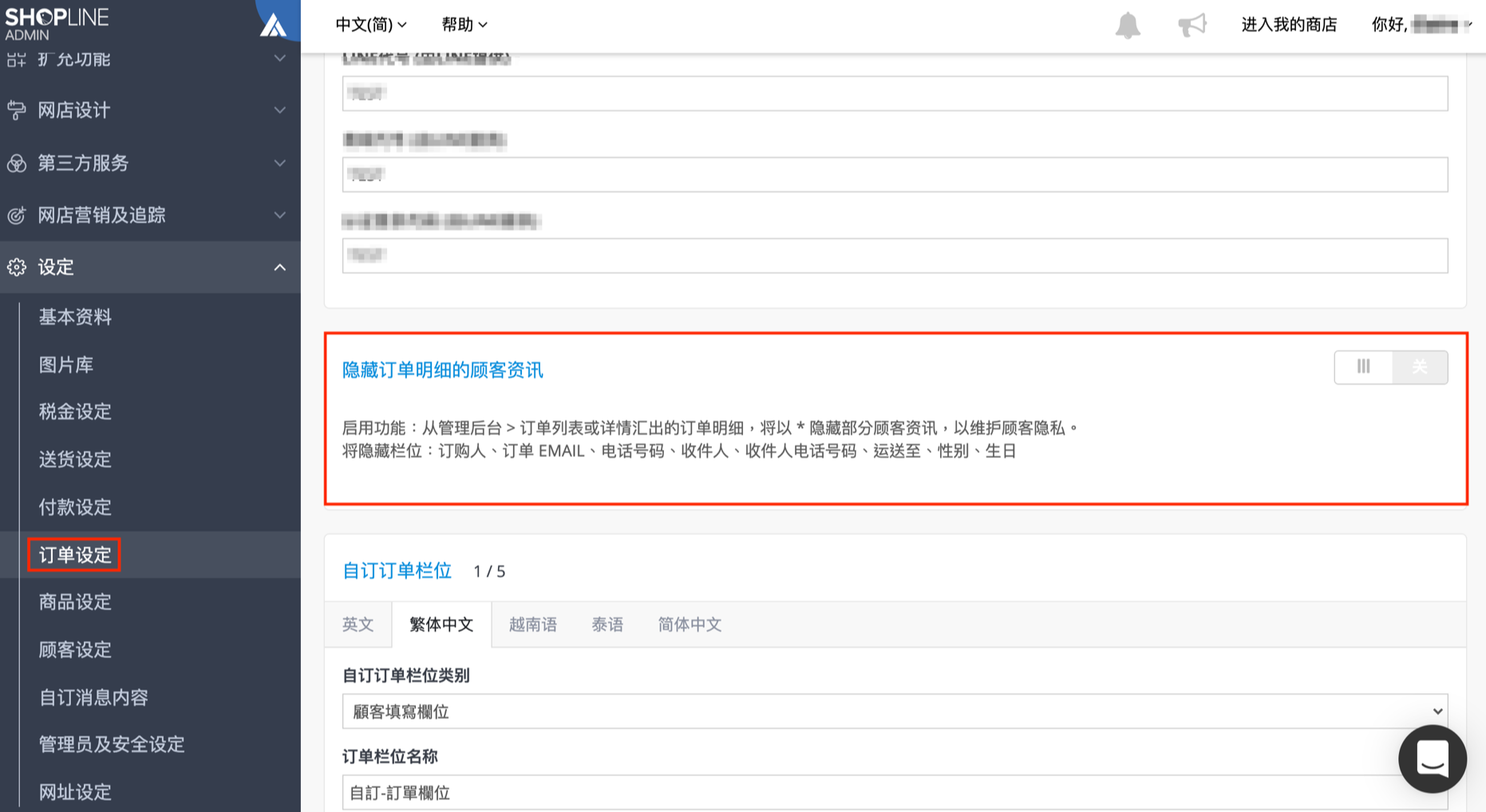
Task: Expand the 第三方服务 menu chevron
Action: (x=279, y=164)
